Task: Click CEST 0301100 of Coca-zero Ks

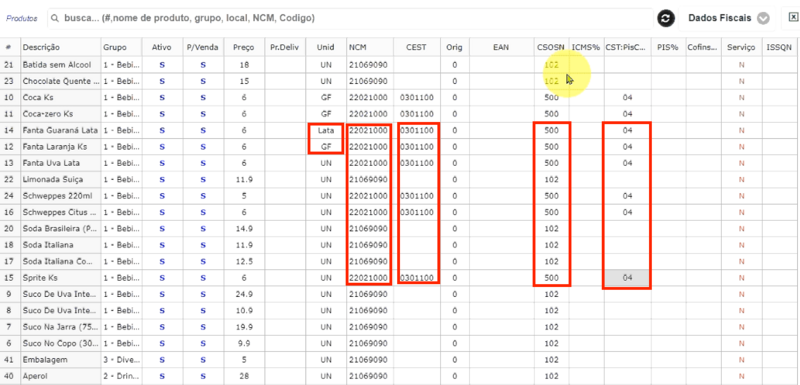Action: coord(417,114)
